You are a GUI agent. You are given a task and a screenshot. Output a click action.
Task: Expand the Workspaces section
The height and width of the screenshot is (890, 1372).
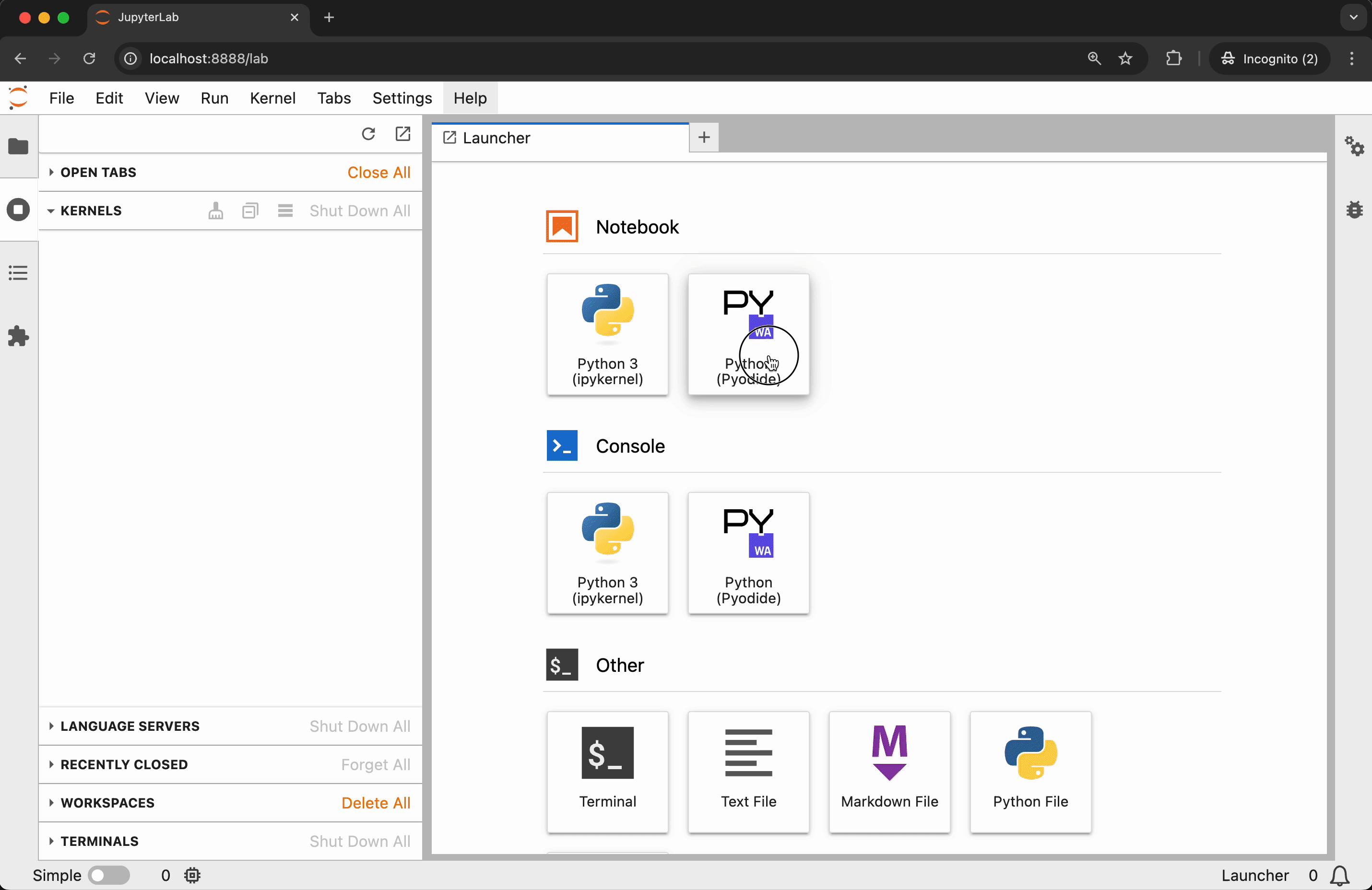coord(107,802)
